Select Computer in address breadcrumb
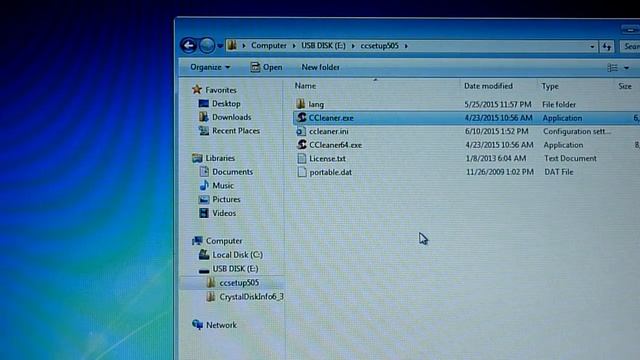This screenshot has height=360, width=640. (x=269, y=45)
